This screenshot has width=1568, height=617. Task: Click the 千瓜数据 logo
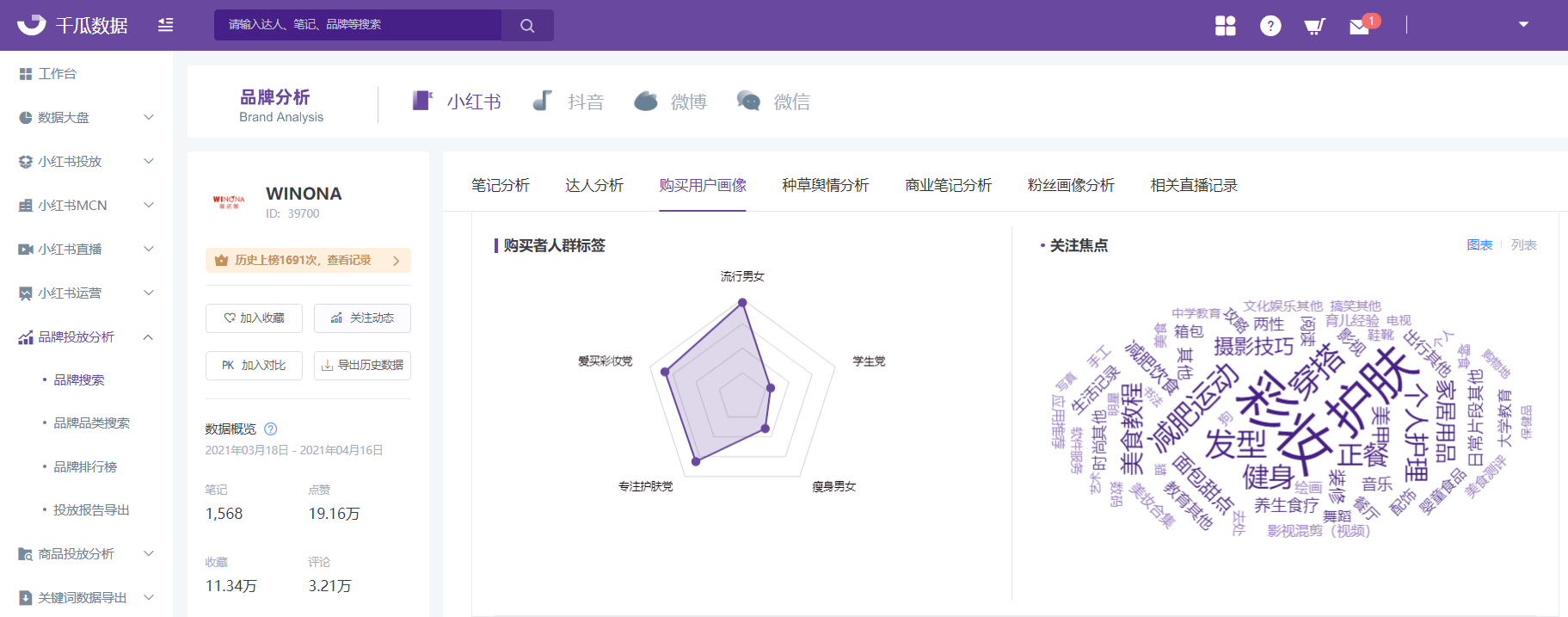(72, 25)
